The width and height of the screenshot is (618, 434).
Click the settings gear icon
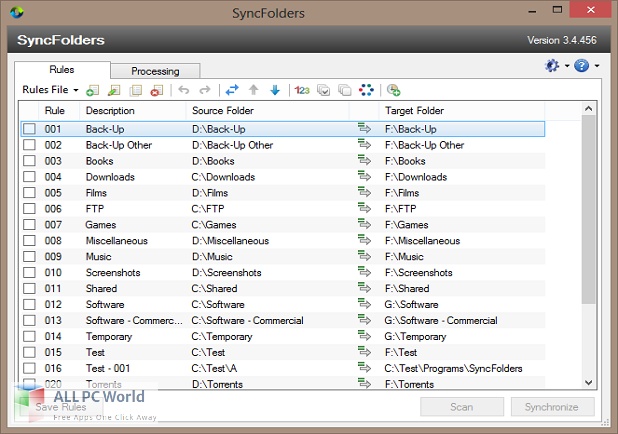[x=552, y=65]
